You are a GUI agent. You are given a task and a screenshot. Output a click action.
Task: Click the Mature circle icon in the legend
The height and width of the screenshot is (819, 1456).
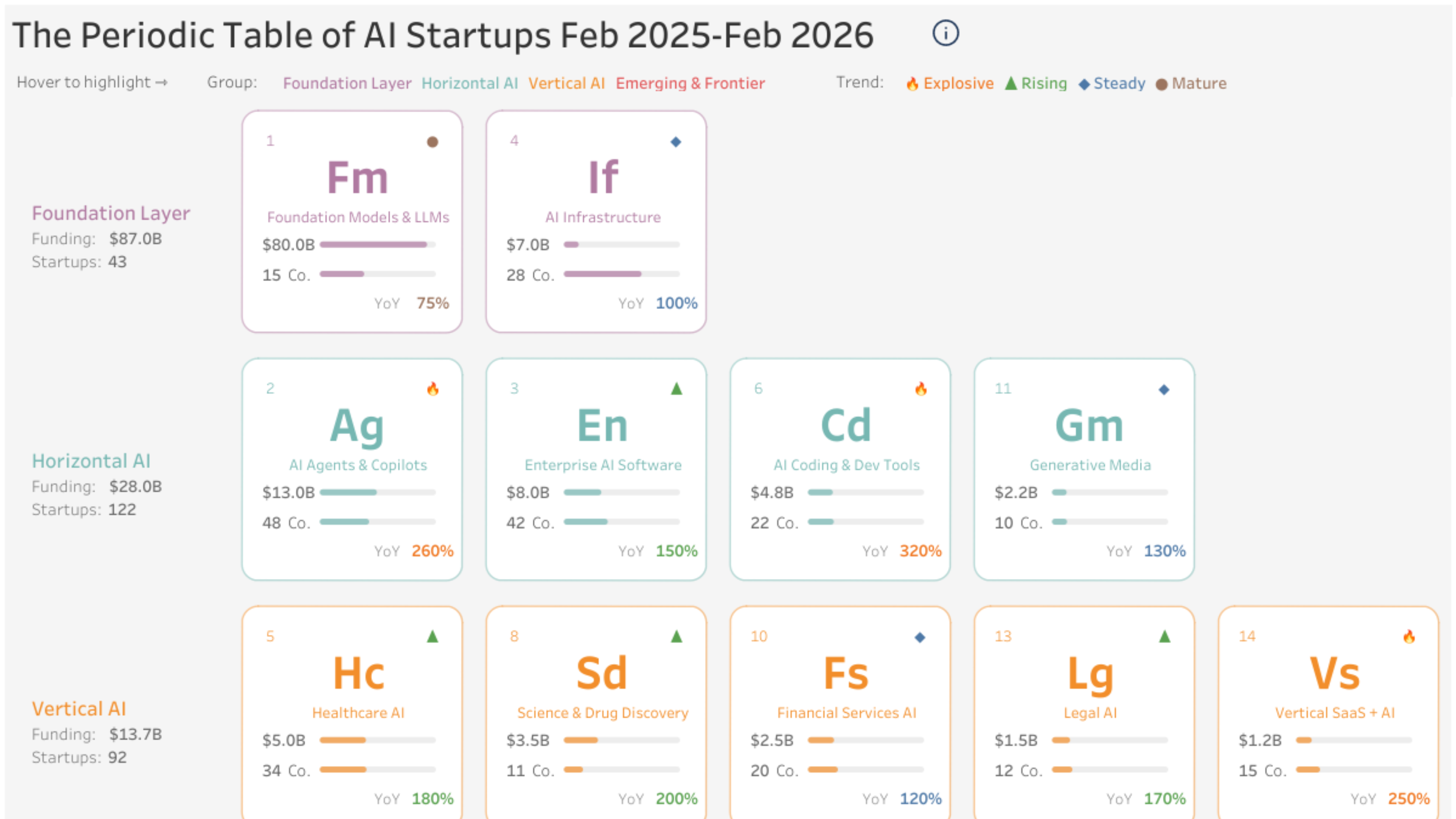point(1162,83)
